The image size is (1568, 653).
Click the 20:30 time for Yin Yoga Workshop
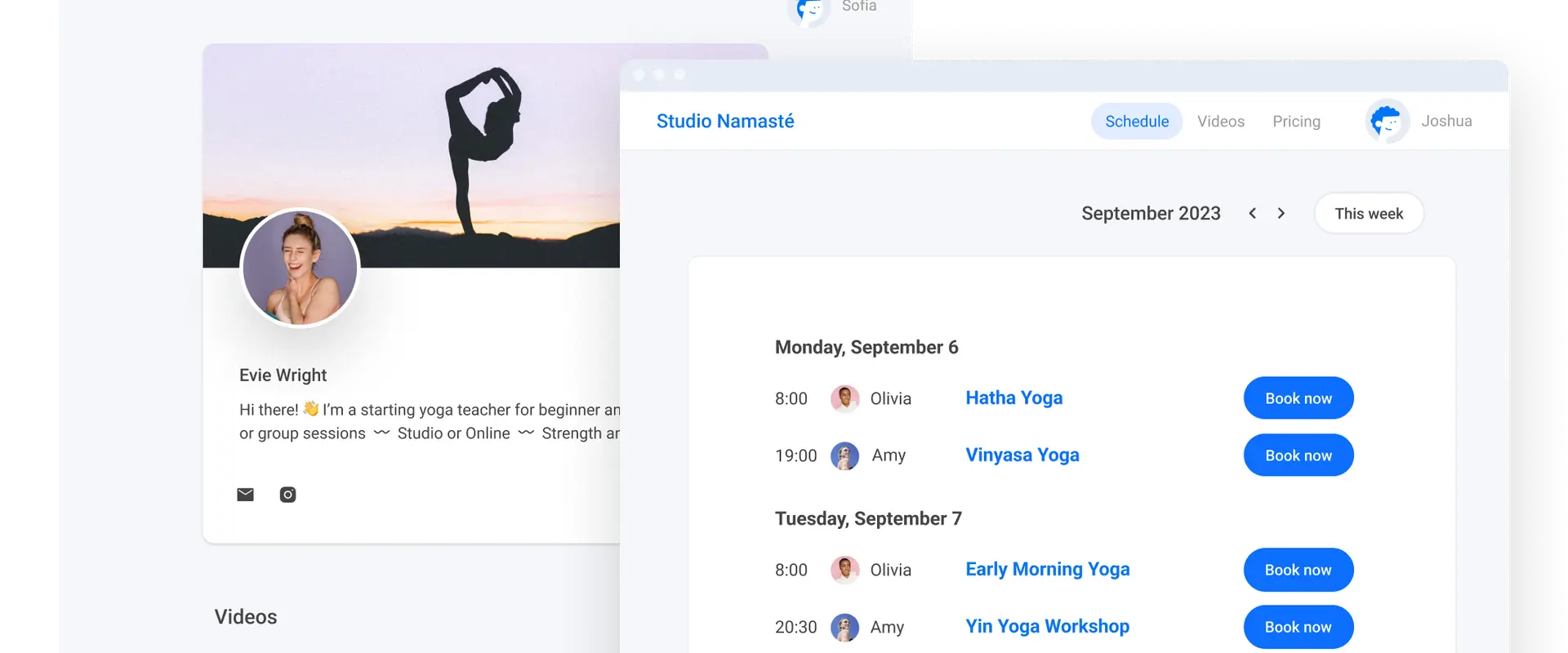pos(796,627)
